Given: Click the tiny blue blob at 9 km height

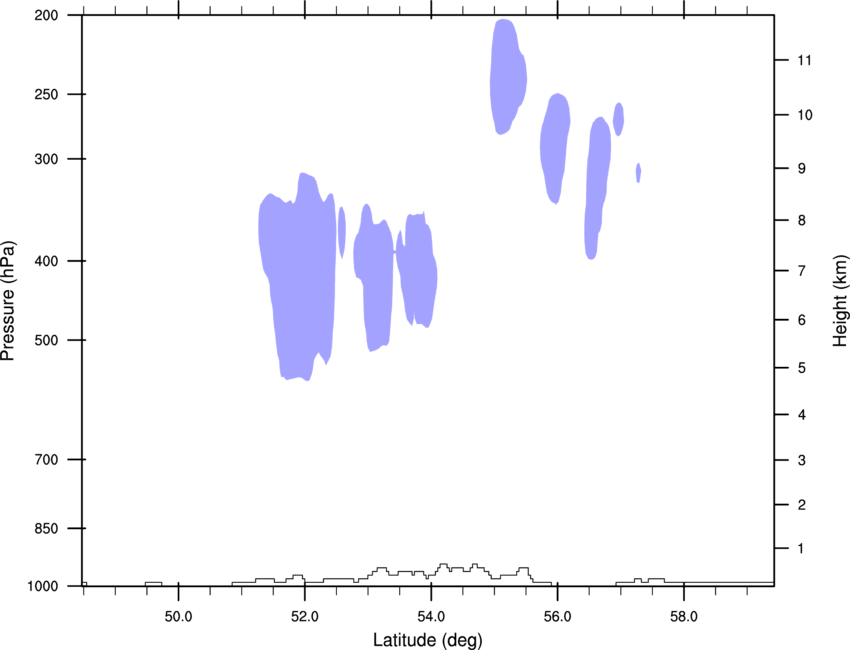Looking at the screenshot, I should click(639, 172).
